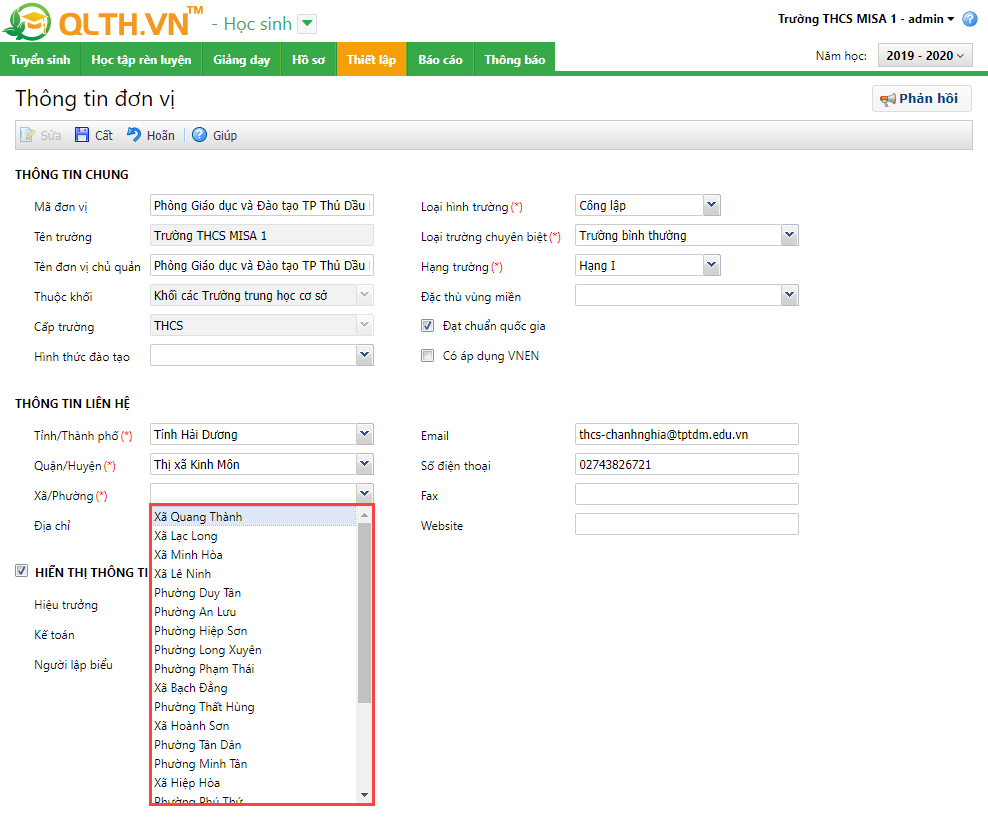Viewport: 988px width, 830px height.
Task: Select Xã Lê Ninh from the list
Action: [254, 574]
